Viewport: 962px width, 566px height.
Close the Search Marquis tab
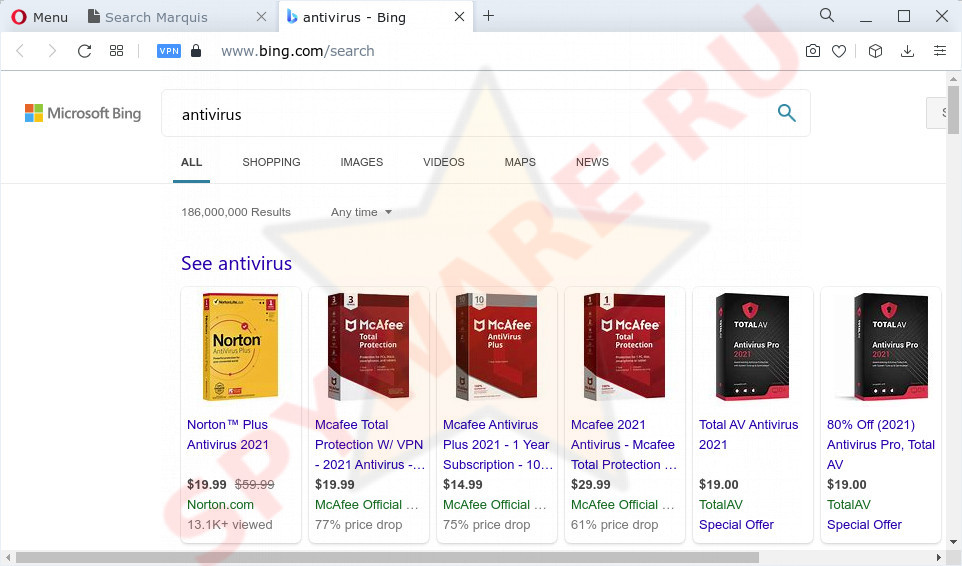(x=261, y=17)
